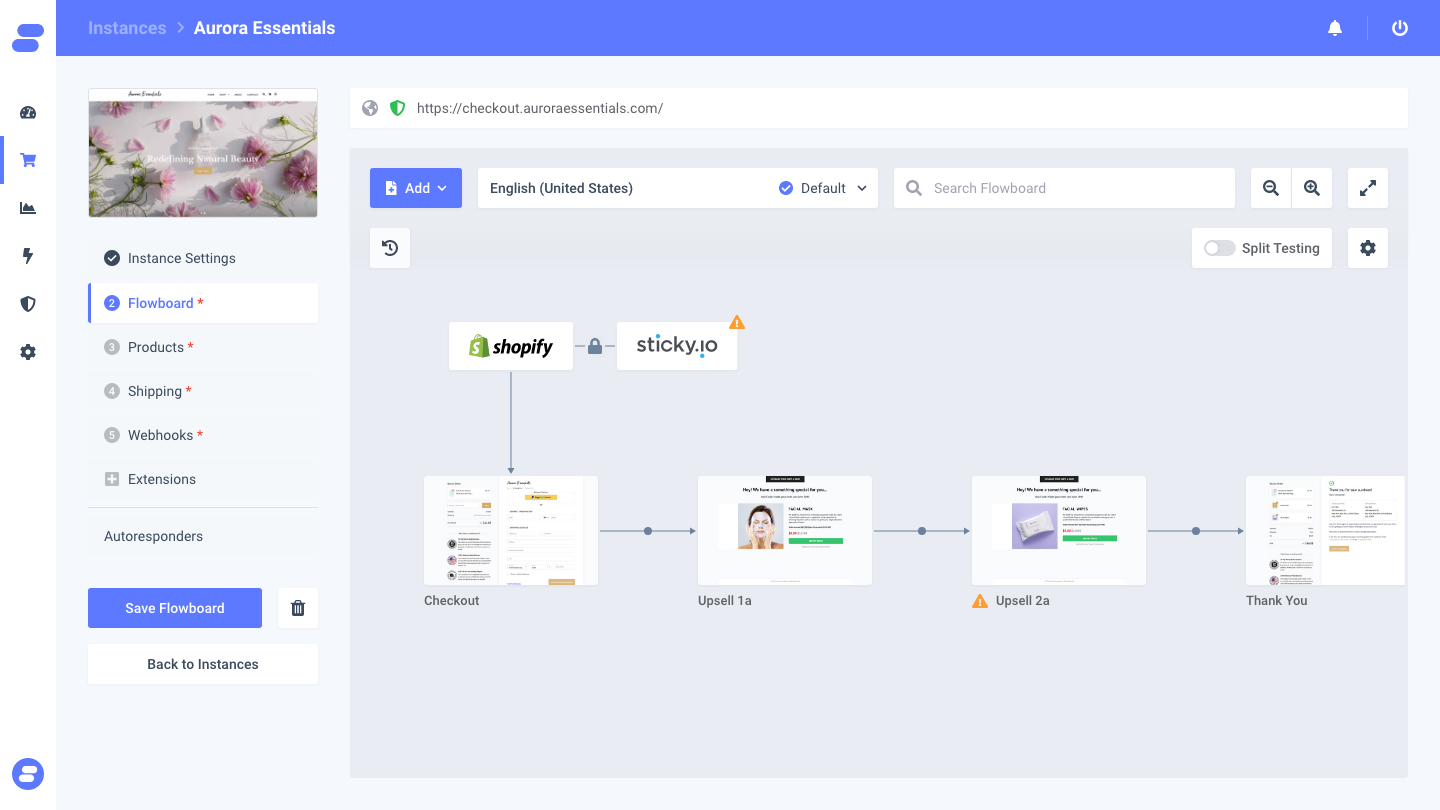
Task: Open the English (United States) language dropdown
Action: point(678,188)
